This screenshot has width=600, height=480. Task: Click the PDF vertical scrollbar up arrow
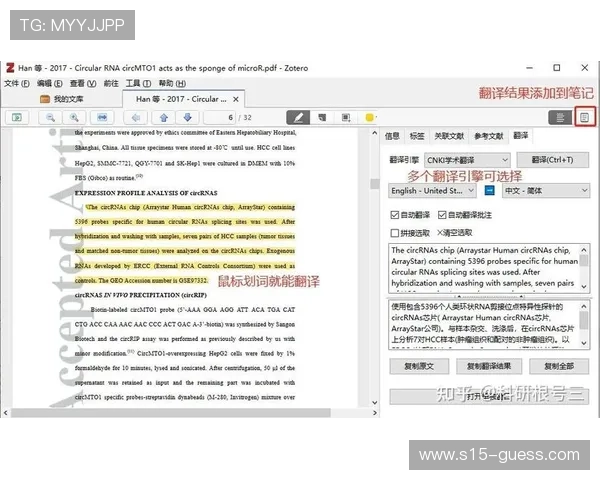375,133
